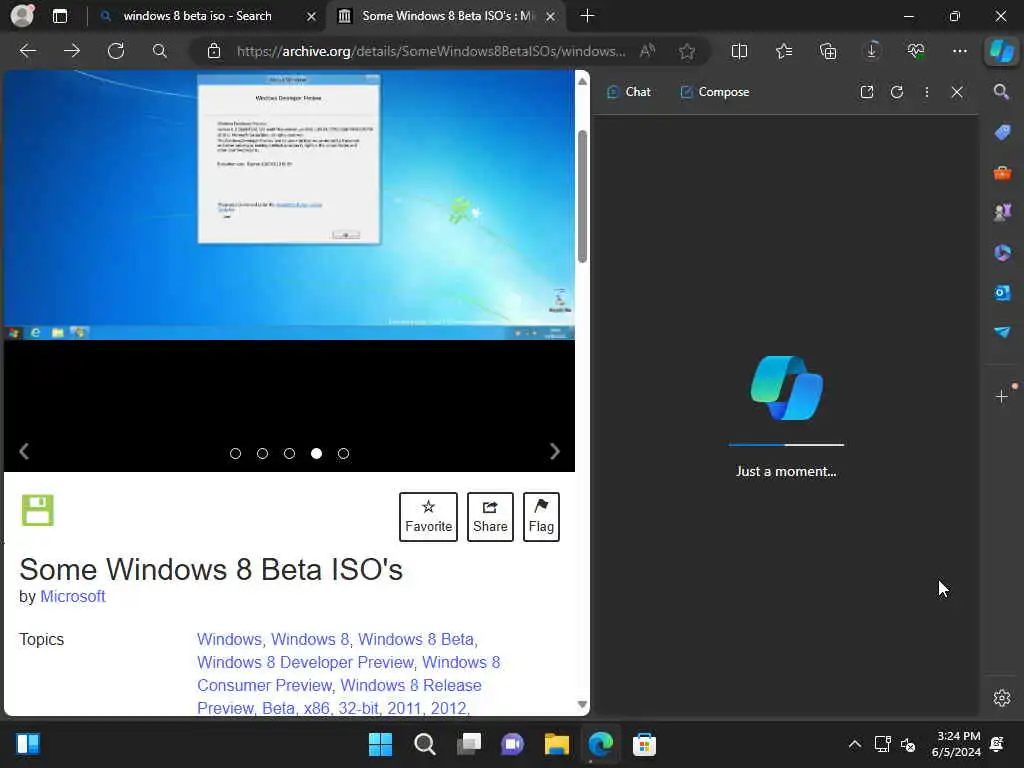This screenshot has height=768, width=1024.
Task: Open sidebar settings gear icon
Action: point(1002,698)
